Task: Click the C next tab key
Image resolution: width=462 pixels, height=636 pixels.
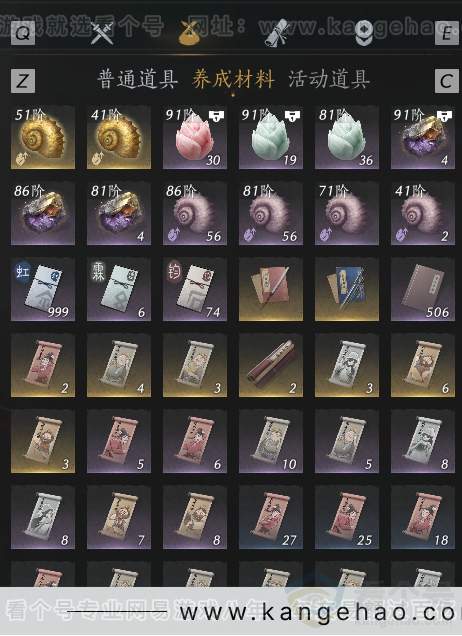Action: pos(447,81)
